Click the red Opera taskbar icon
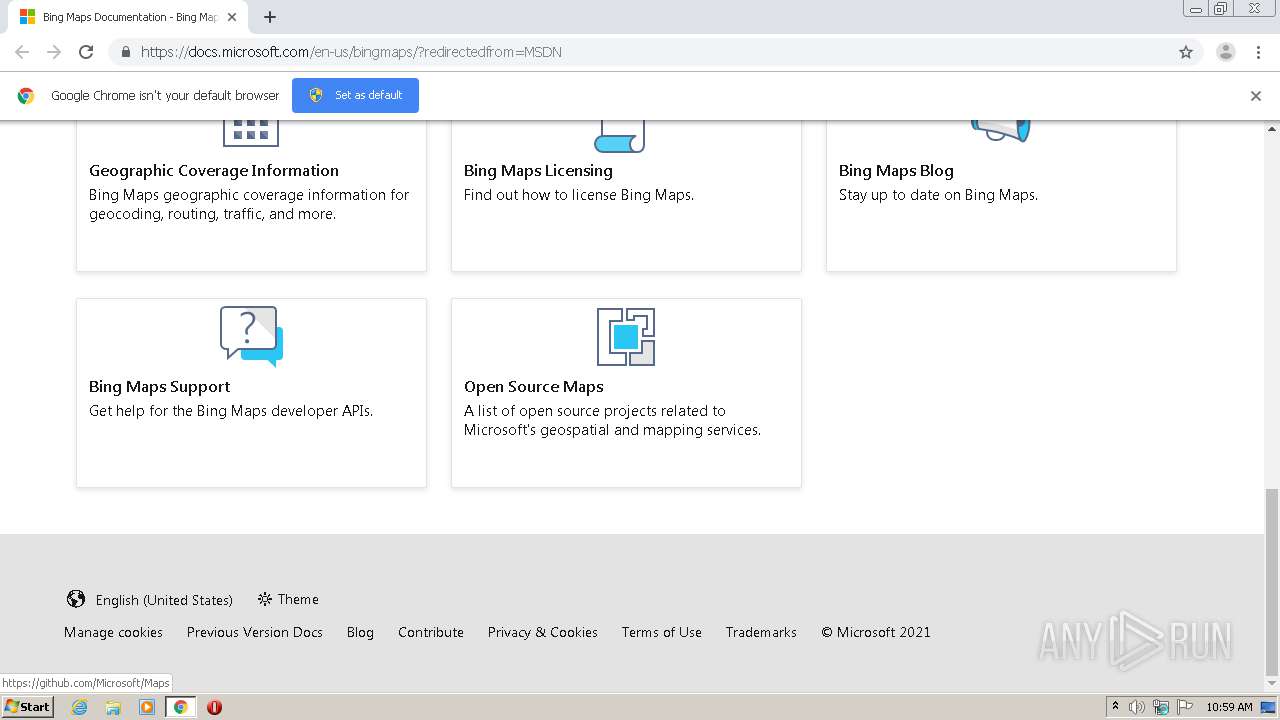Image resolution: width=1280 pixels, height=720 pixels. tap(214, 707)
